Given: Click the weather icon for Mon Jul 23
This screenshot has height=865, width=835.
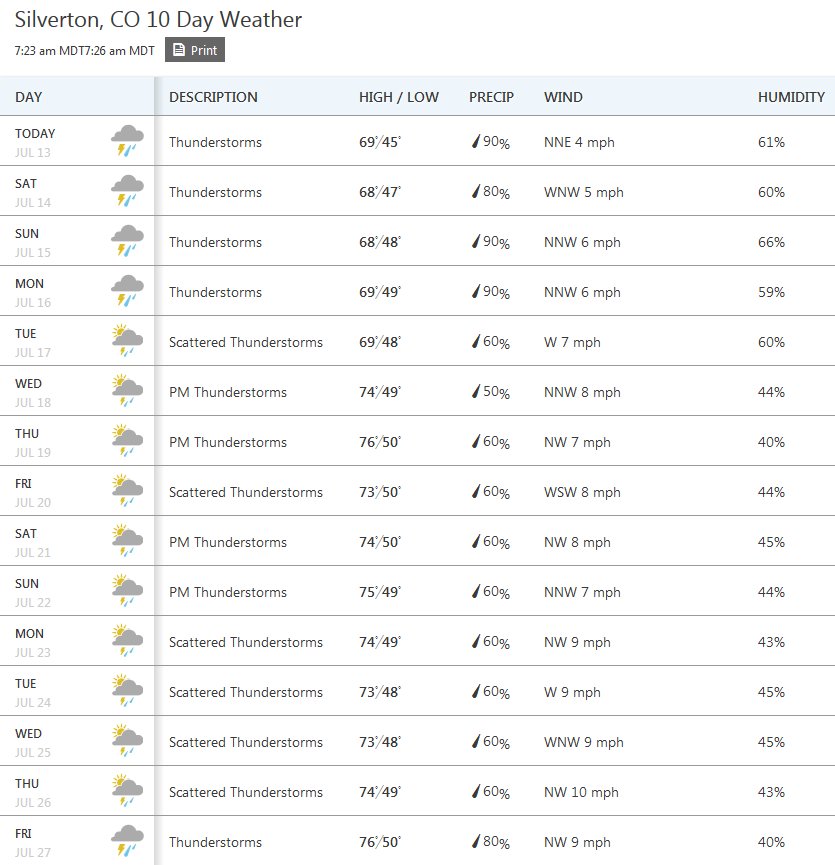Looking at the screenshot, I should (127, 640).
